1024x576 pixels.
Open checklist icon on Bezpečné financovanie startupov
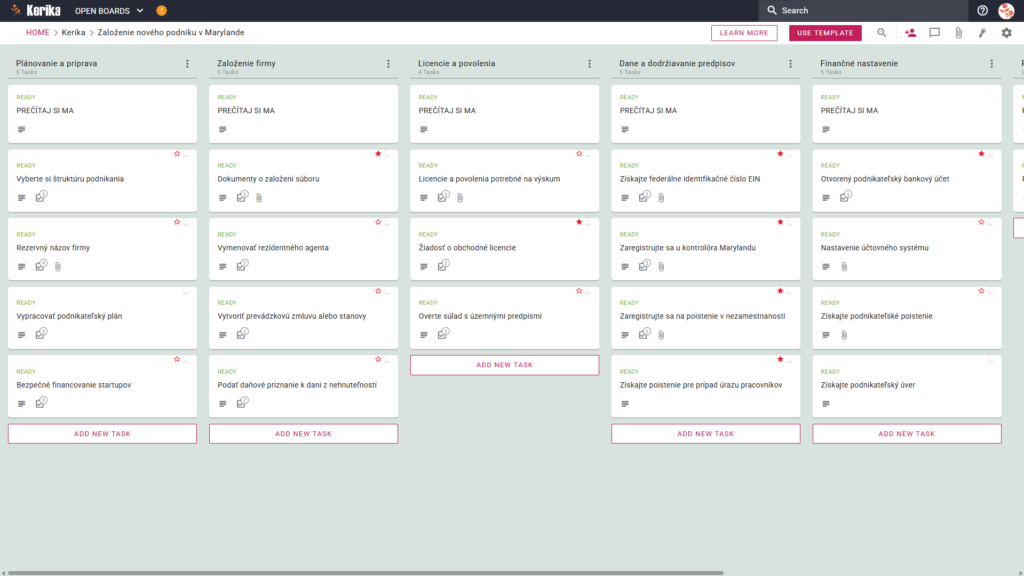point(41,402)
